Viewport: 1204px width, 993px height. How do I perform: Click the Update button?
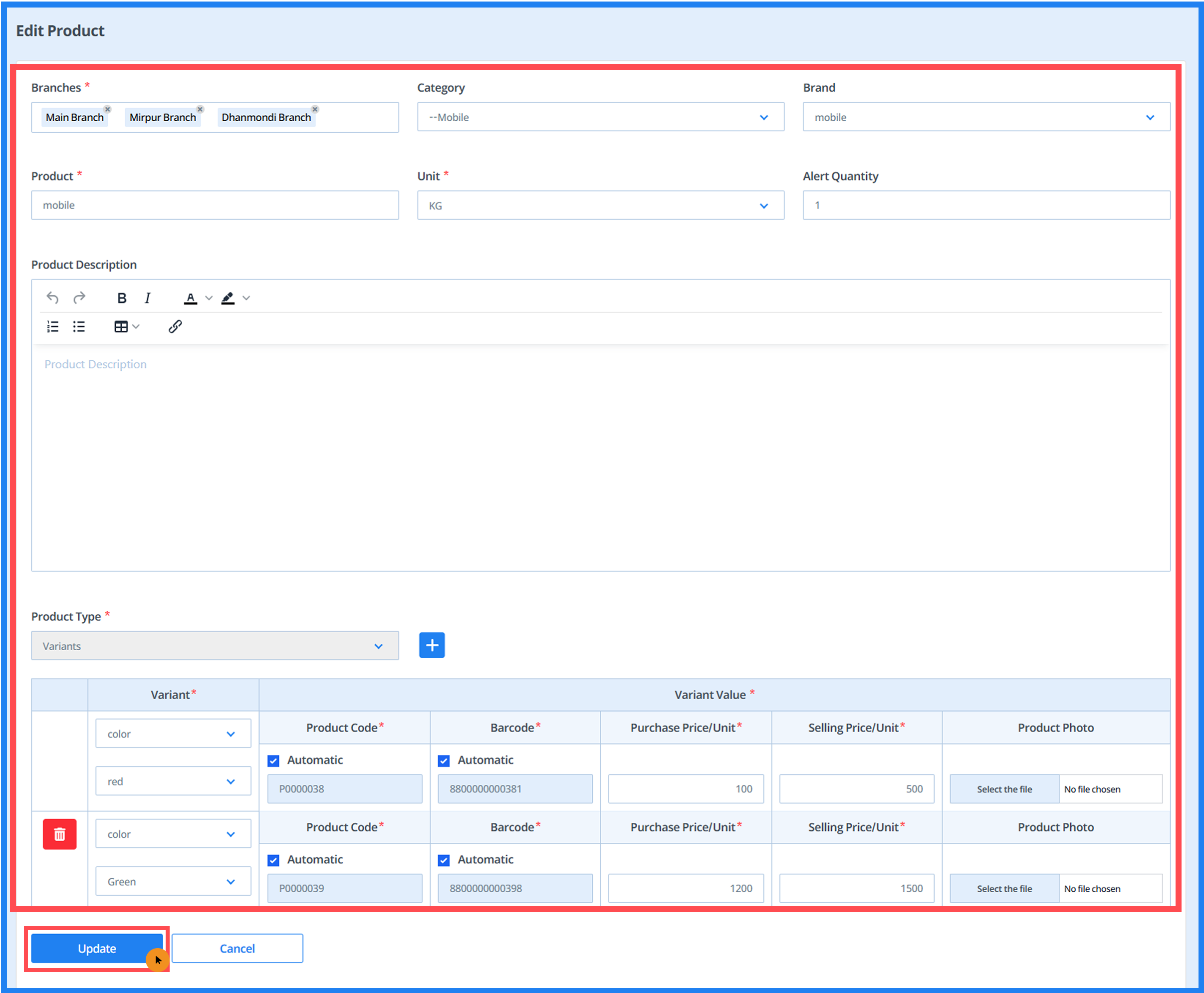[x=97, y=949]
